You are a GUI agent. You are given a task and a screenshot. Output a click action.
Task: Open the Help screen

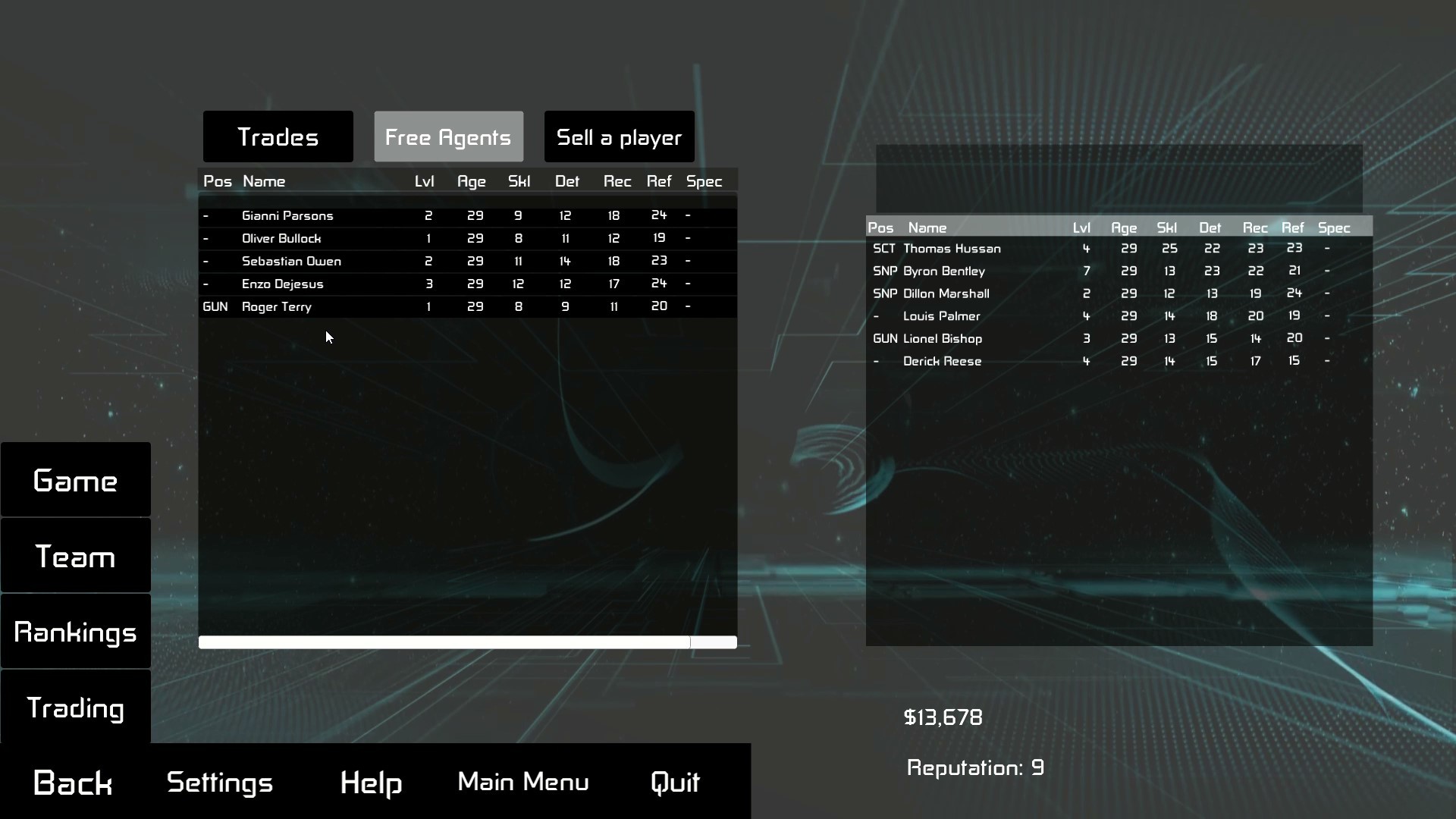coord(371,783)
